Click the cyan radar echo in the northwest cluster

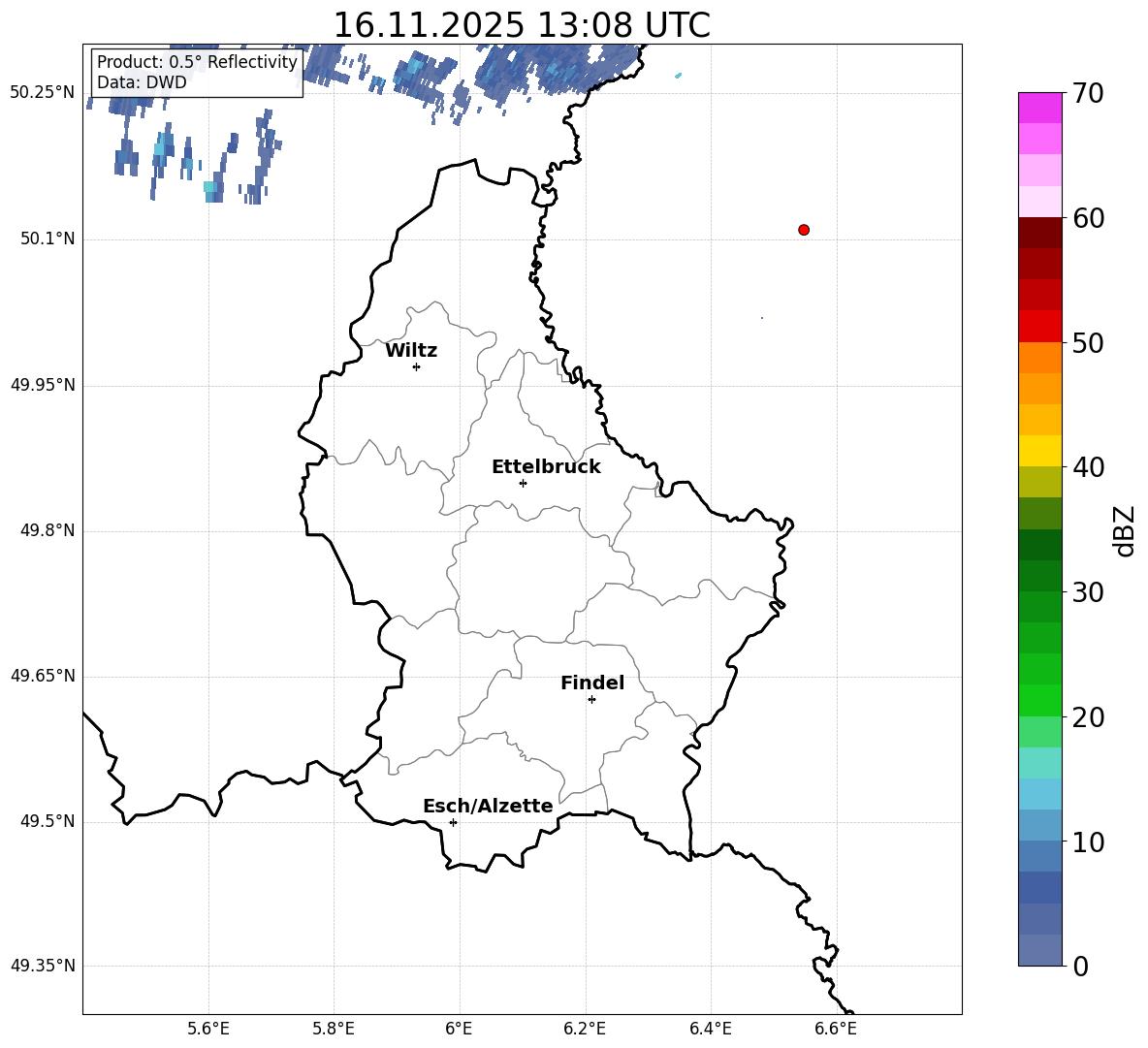click(x=210, y=187)
